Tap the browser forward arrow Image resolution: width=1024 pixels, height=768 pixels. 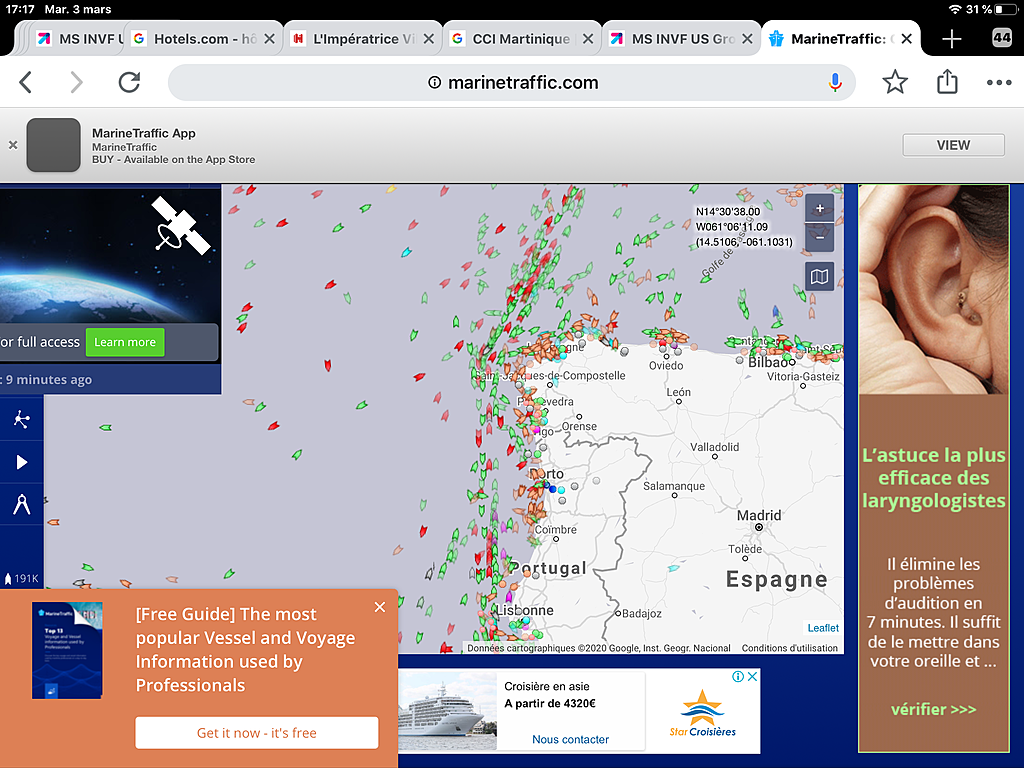tap(76, 82)
